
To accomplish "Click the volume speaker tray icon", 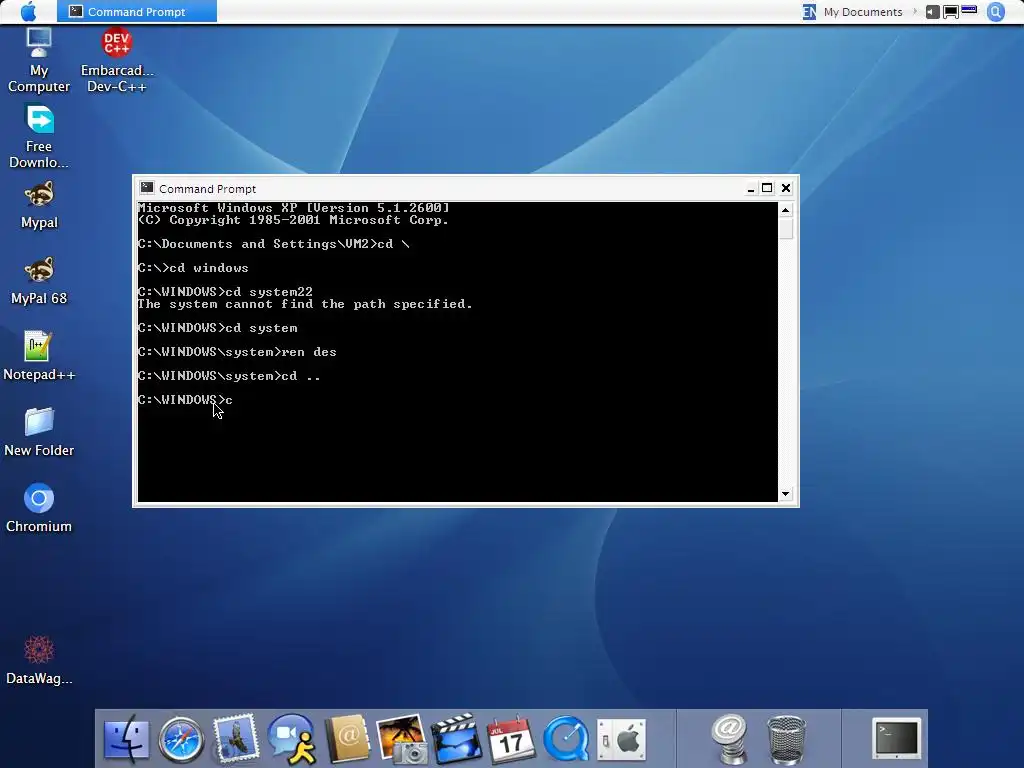I will [x=933, y=12].
